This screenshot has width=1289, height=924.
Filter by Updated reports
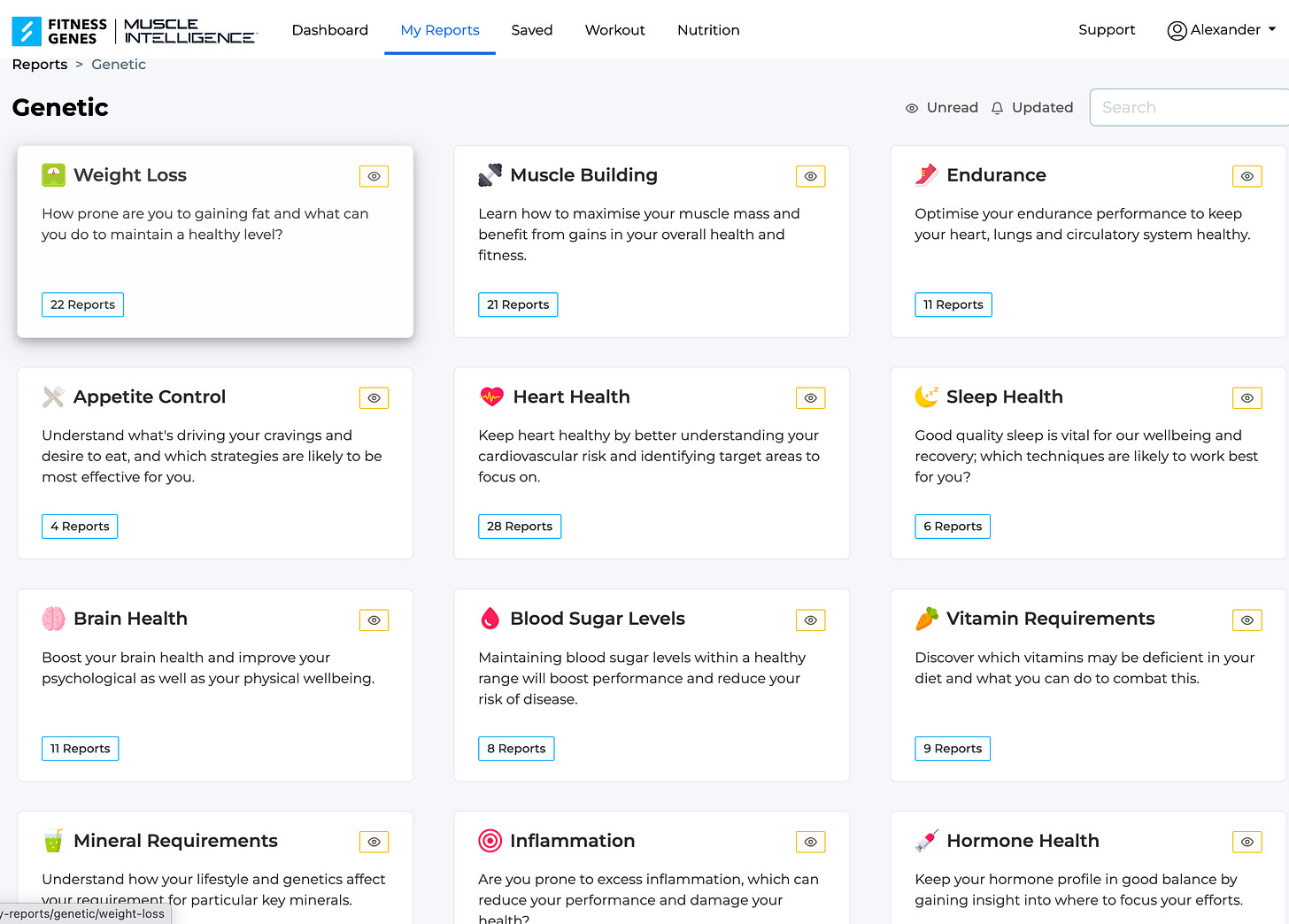(1032, 108)
